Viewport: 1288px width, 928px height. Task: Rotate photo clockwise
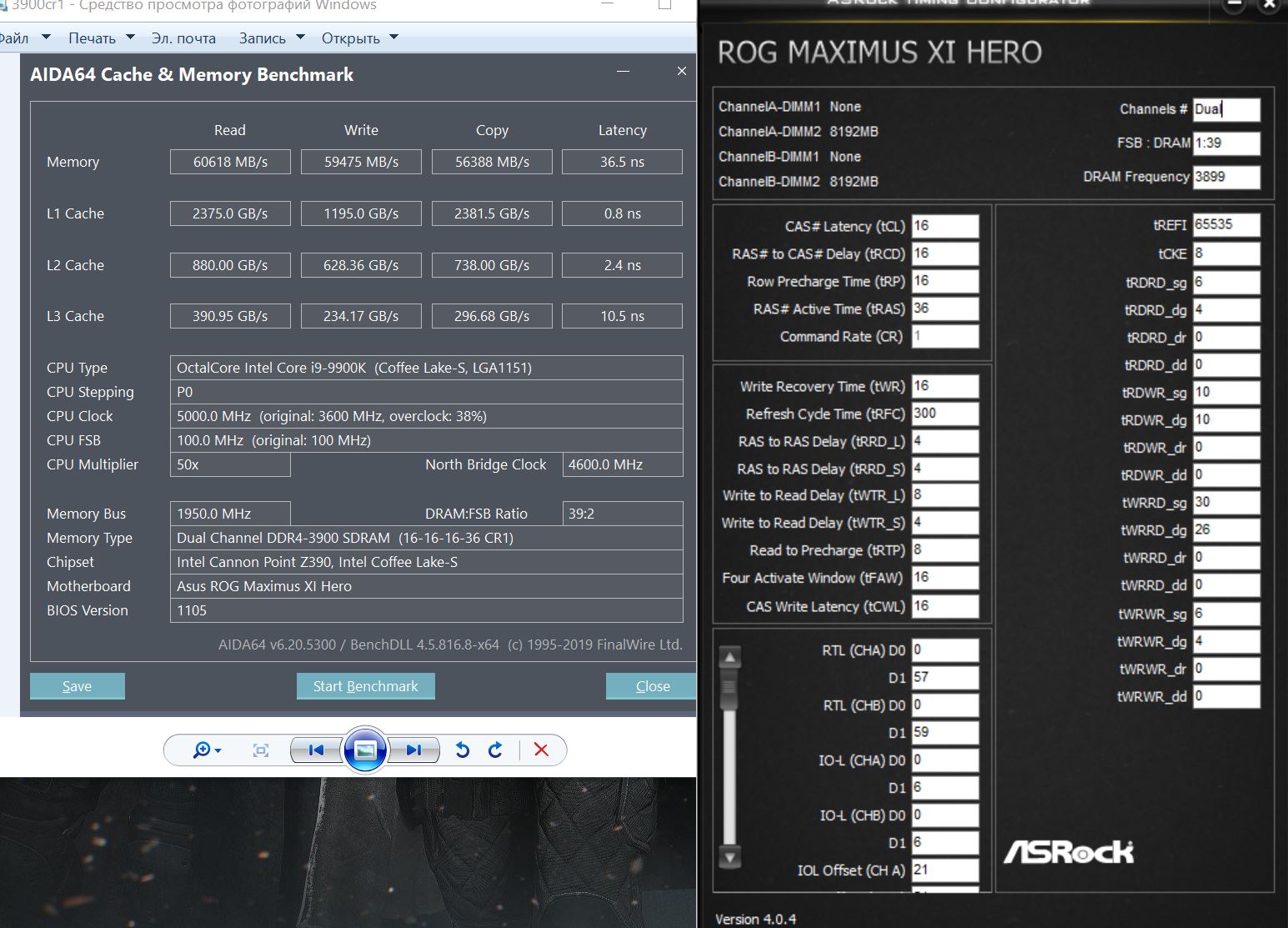(495, 750)
